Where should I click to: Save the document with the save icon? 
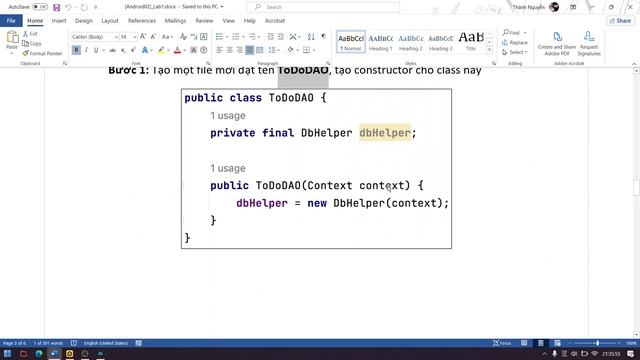coord(57,7)
